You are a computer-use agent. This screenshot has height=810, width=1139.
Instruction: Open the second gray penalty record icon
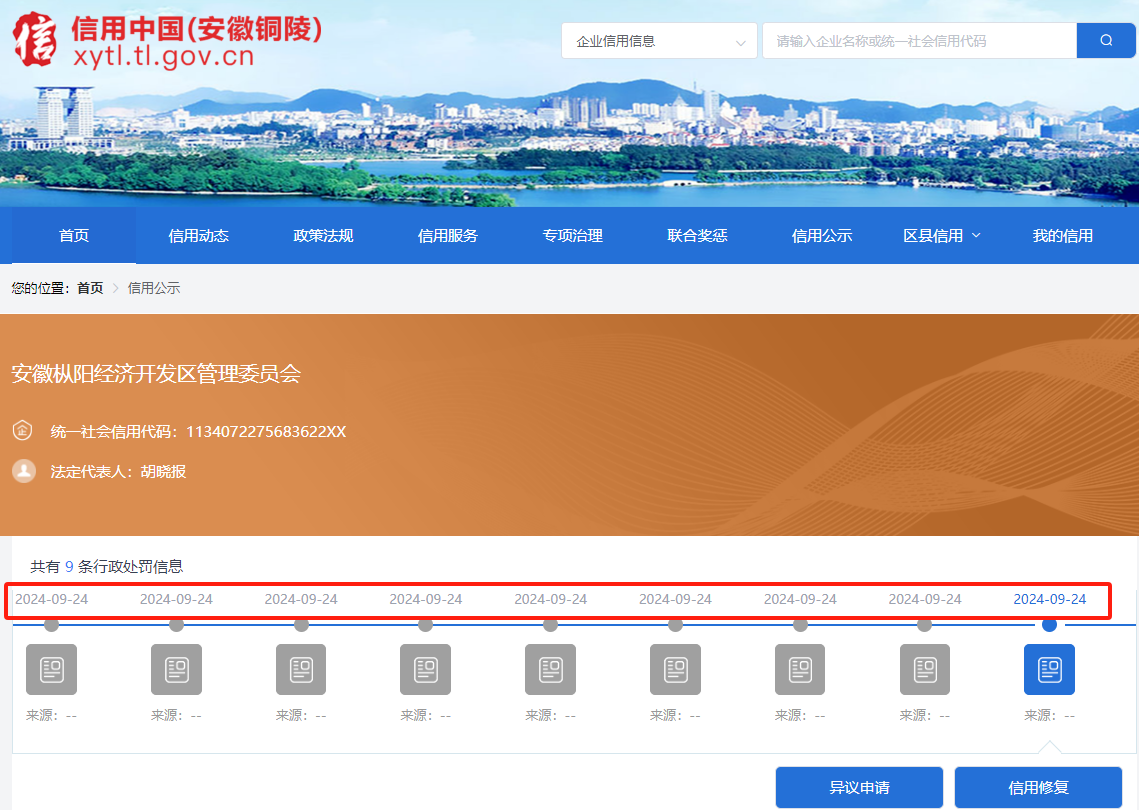click(176, 669)
